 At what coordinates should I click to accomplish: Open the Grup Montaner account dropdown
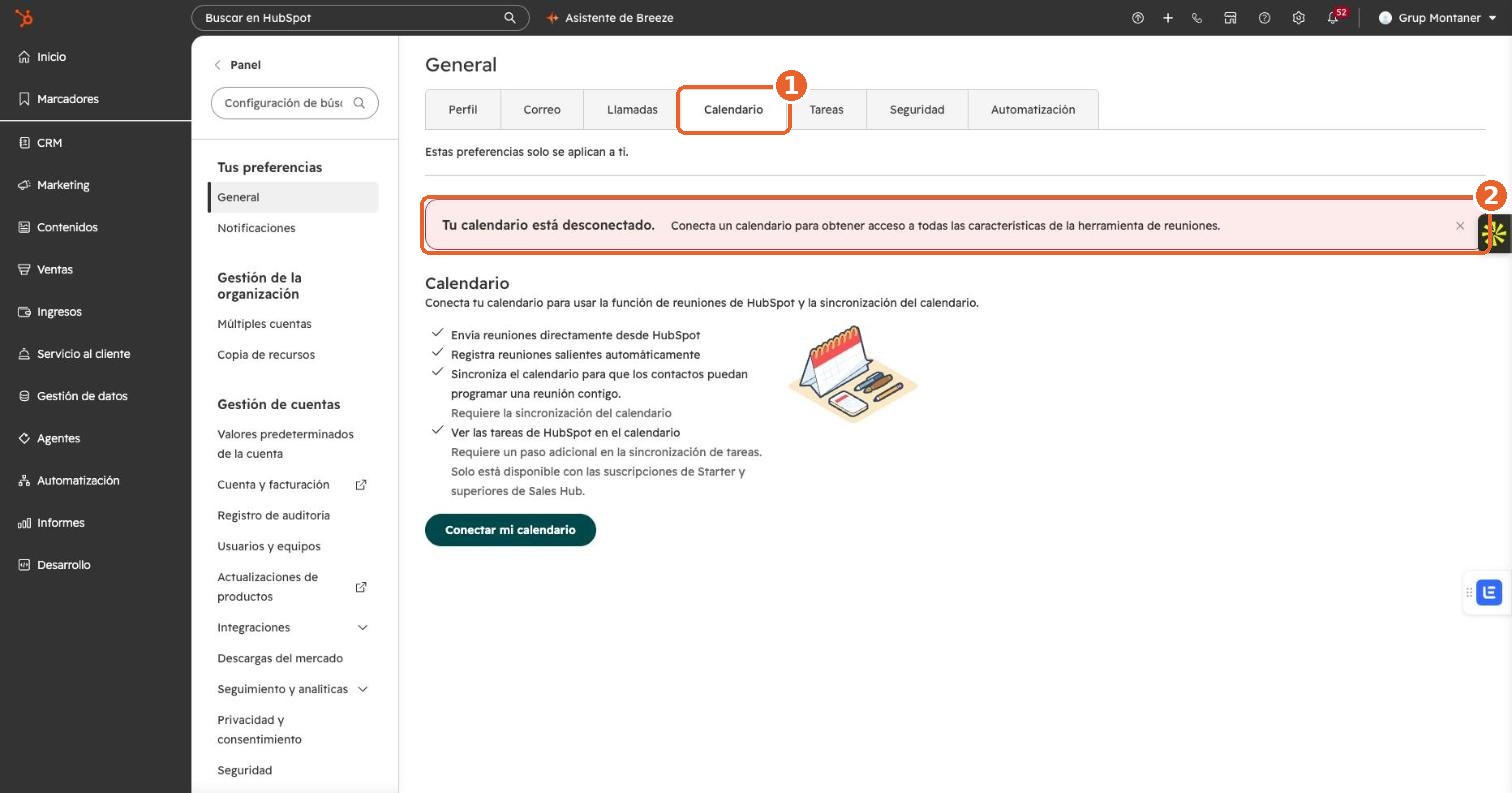[1438, 18]
